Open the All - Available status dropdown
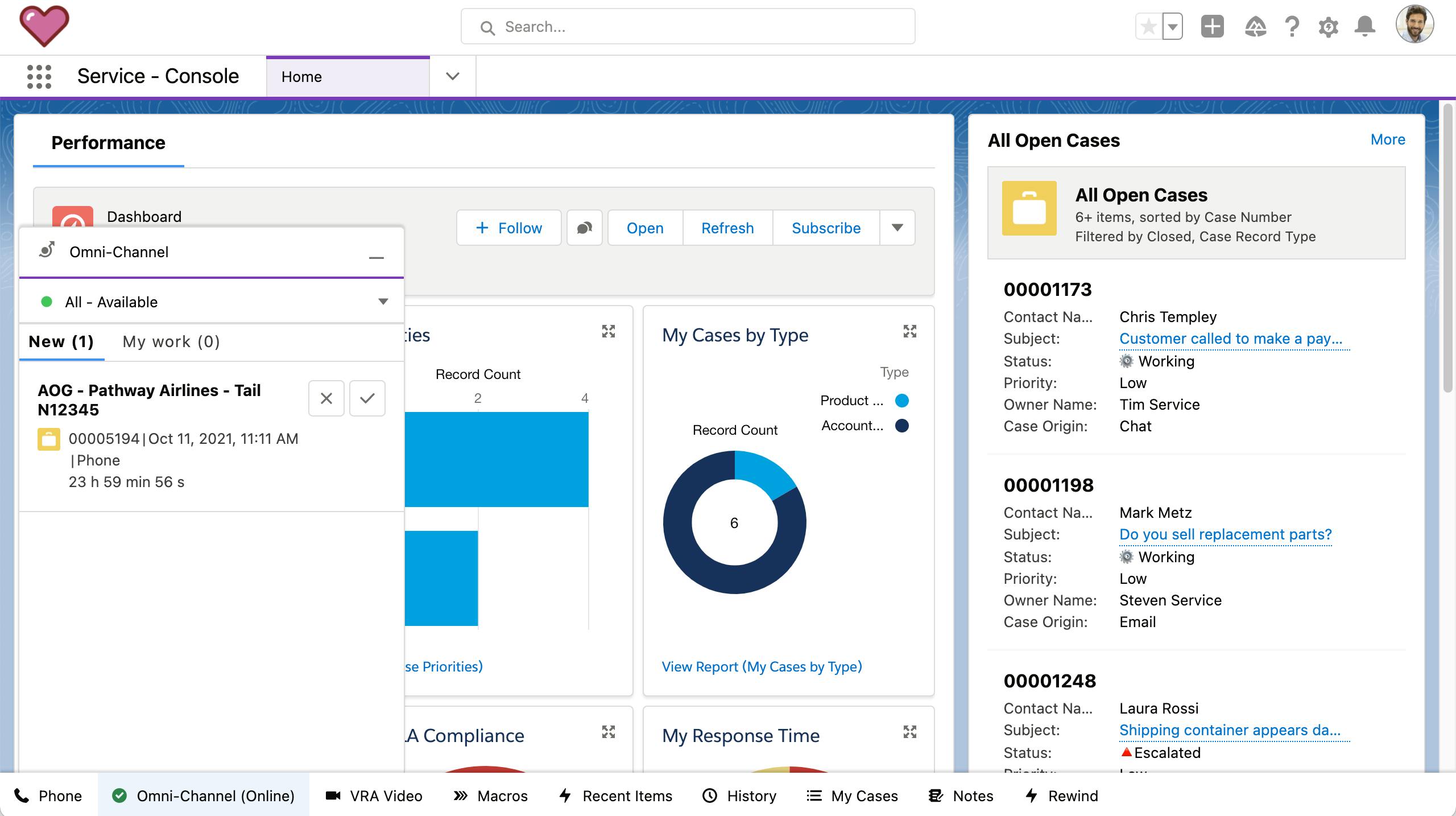Image resolution: width=1456 pixels, height=816 pixels. (x=383, y=302)
